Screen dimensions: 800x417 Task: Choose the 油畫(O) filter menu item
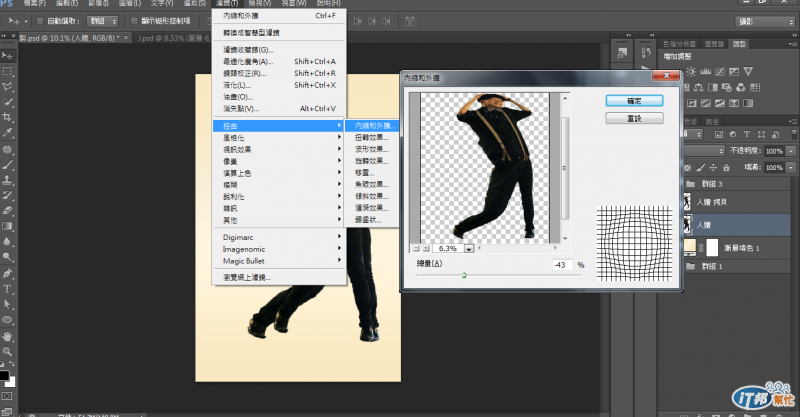pyautogui.click(x=279, y=97)
